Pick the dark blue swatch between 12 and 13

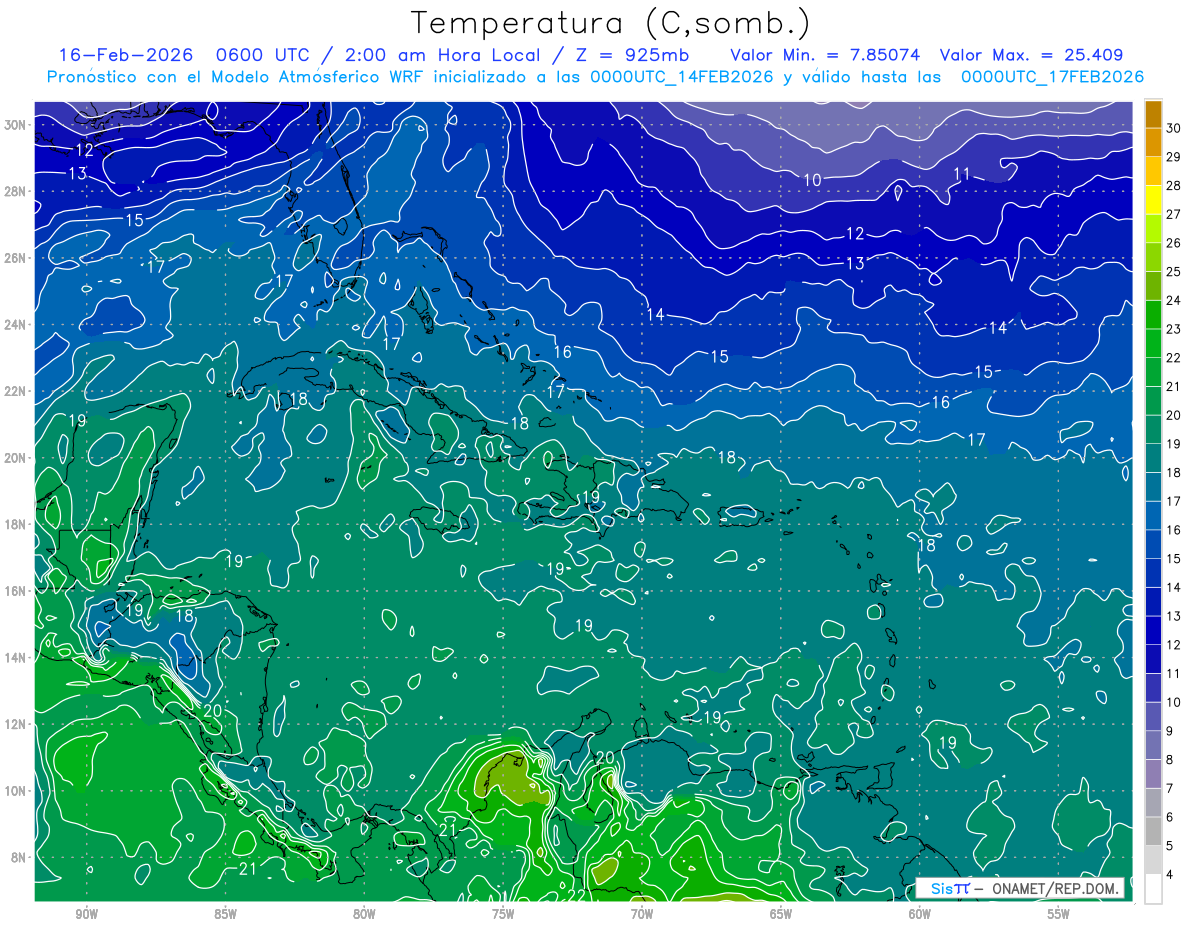coord(1153,631)
